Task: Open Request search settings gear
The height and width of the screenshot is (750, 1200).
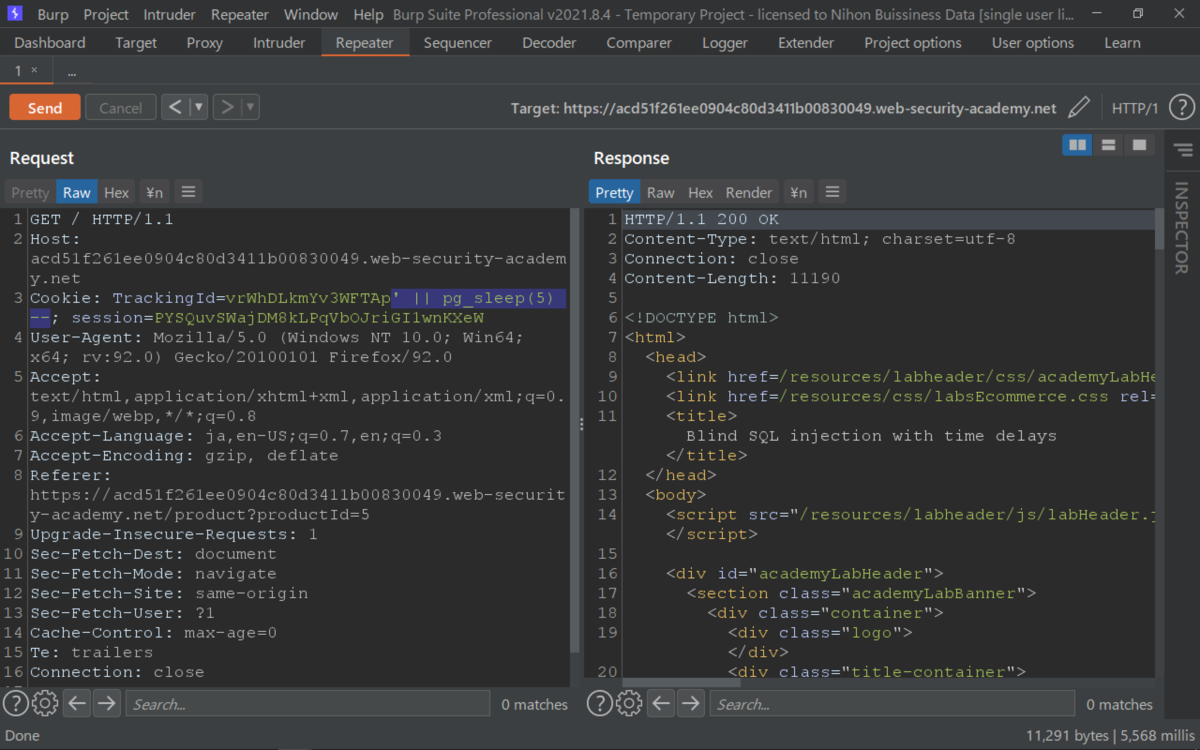Action: coord(45,703)
